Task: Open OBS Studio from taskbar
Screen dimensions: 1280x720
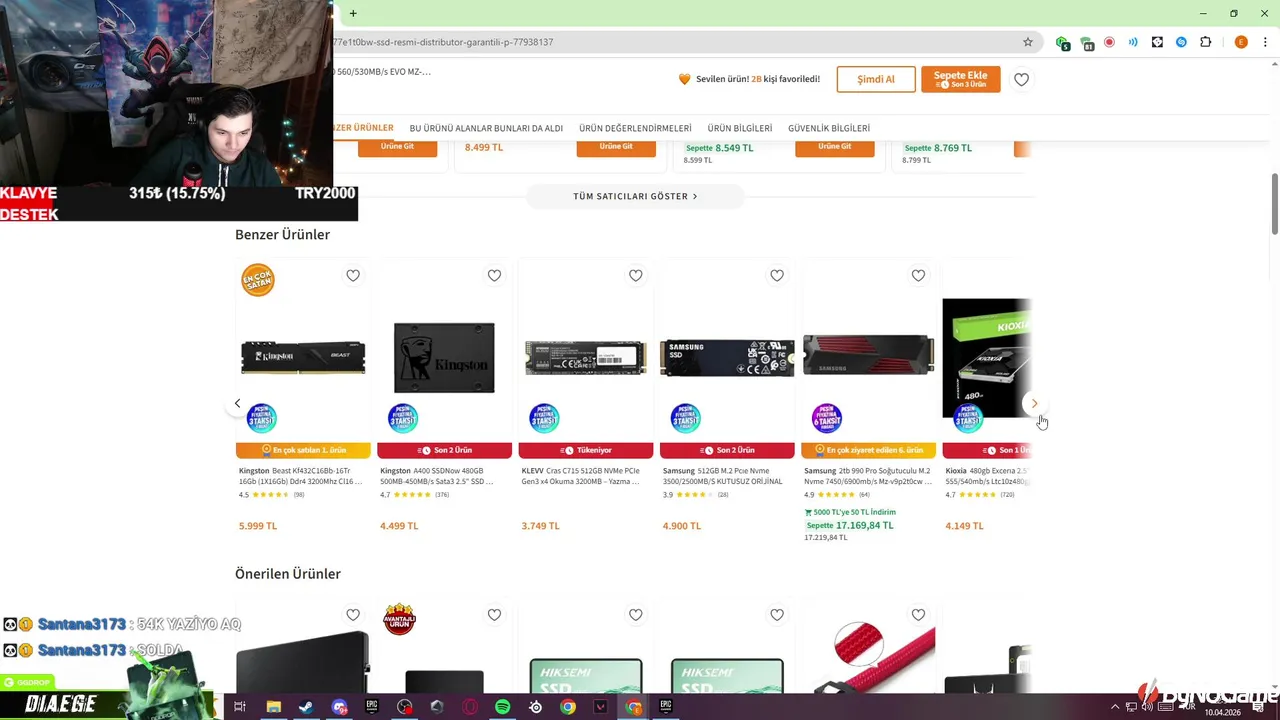Action: click(404, 707)
